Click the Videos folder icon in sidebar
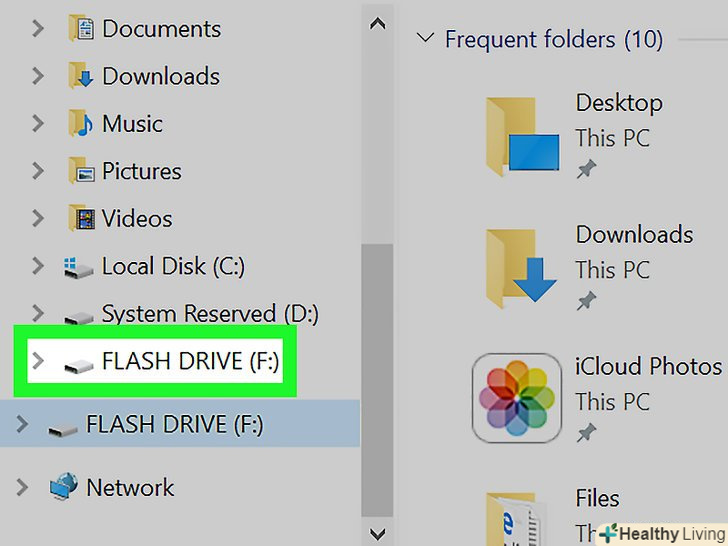728x546 pixels. click(x=80, y=218)
